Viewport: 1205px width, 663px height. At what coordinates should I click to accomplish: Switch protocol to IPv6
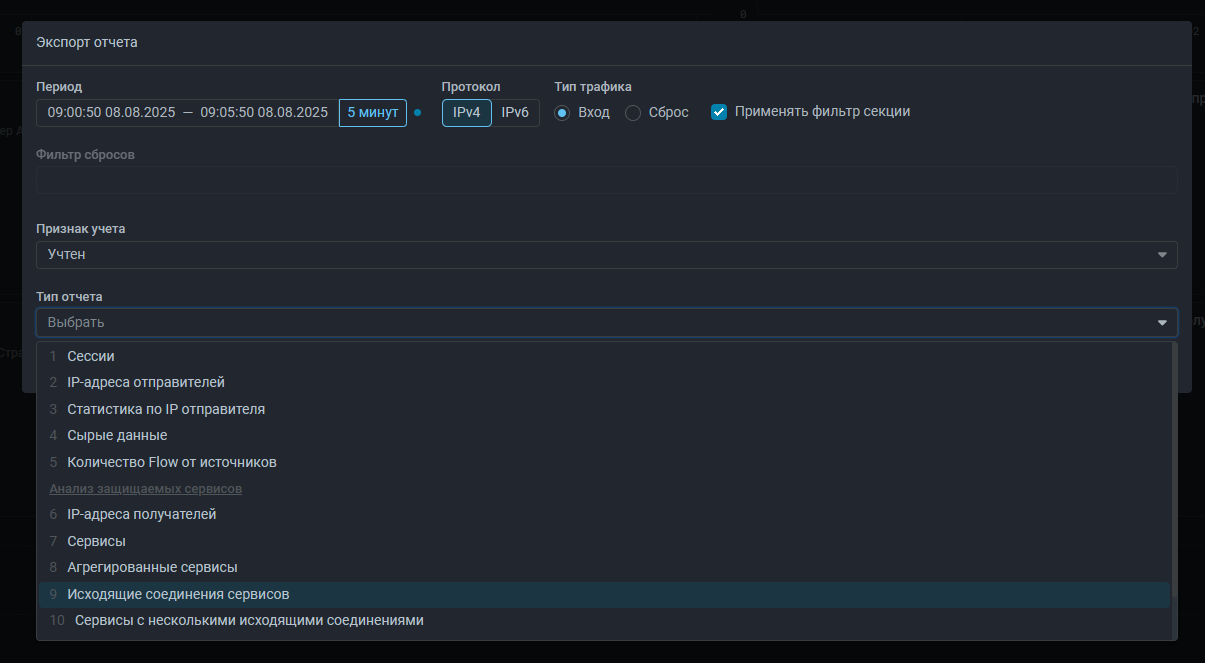515,113
